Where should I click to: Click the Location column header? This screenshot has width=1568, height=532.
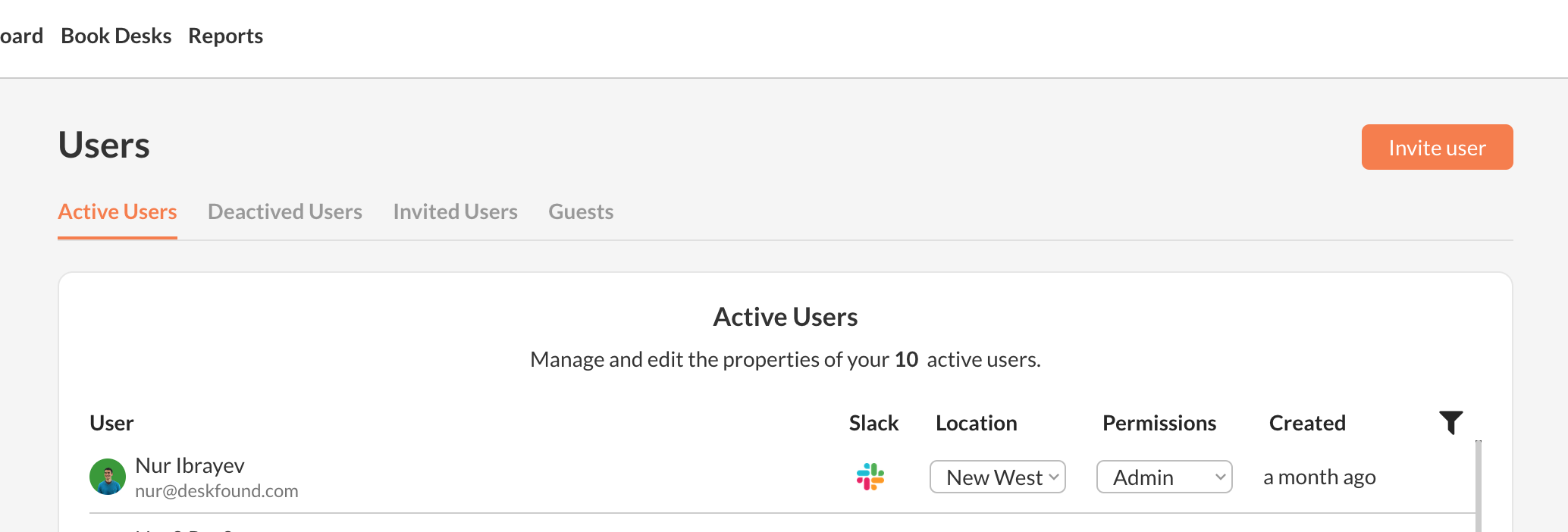976,423
